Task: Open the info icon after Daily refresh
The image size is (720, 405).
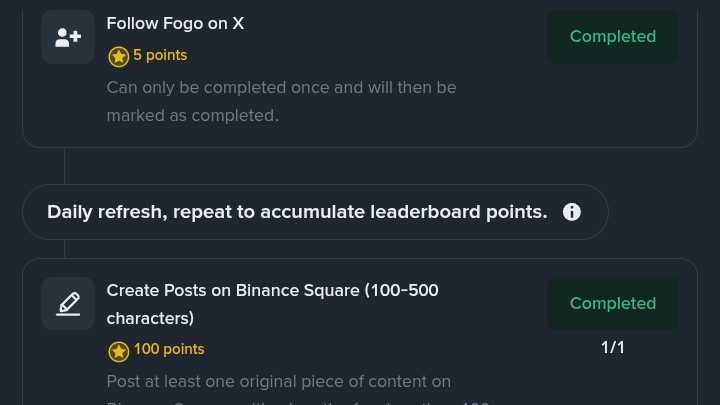Action: [572, 212]
